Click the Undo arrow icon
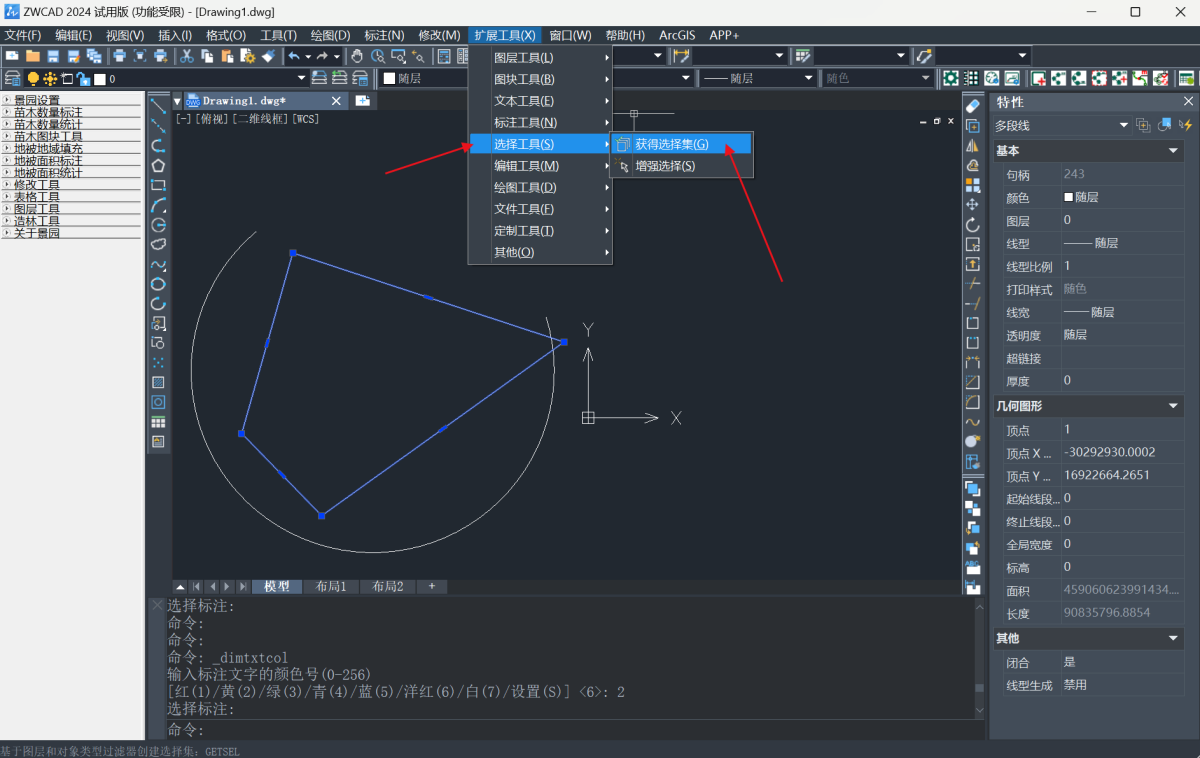Screen dimensions: 1200x758 [292, 56]
